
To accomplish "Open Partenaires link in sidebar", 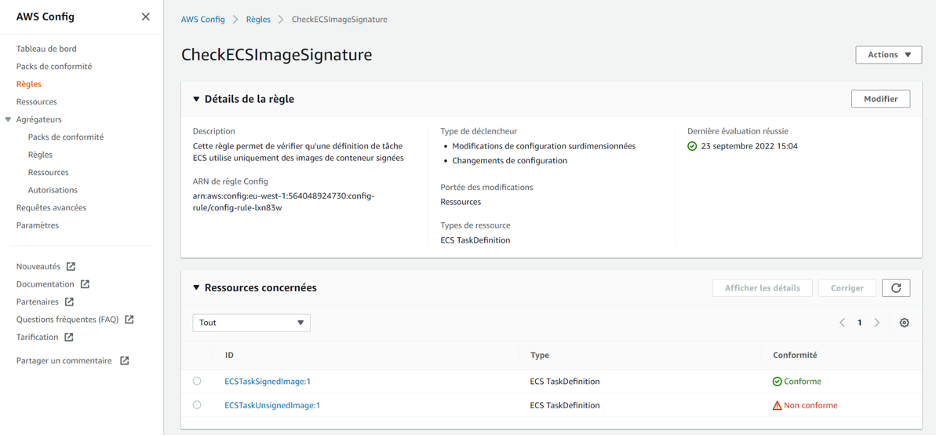I will tap(38, 302).
